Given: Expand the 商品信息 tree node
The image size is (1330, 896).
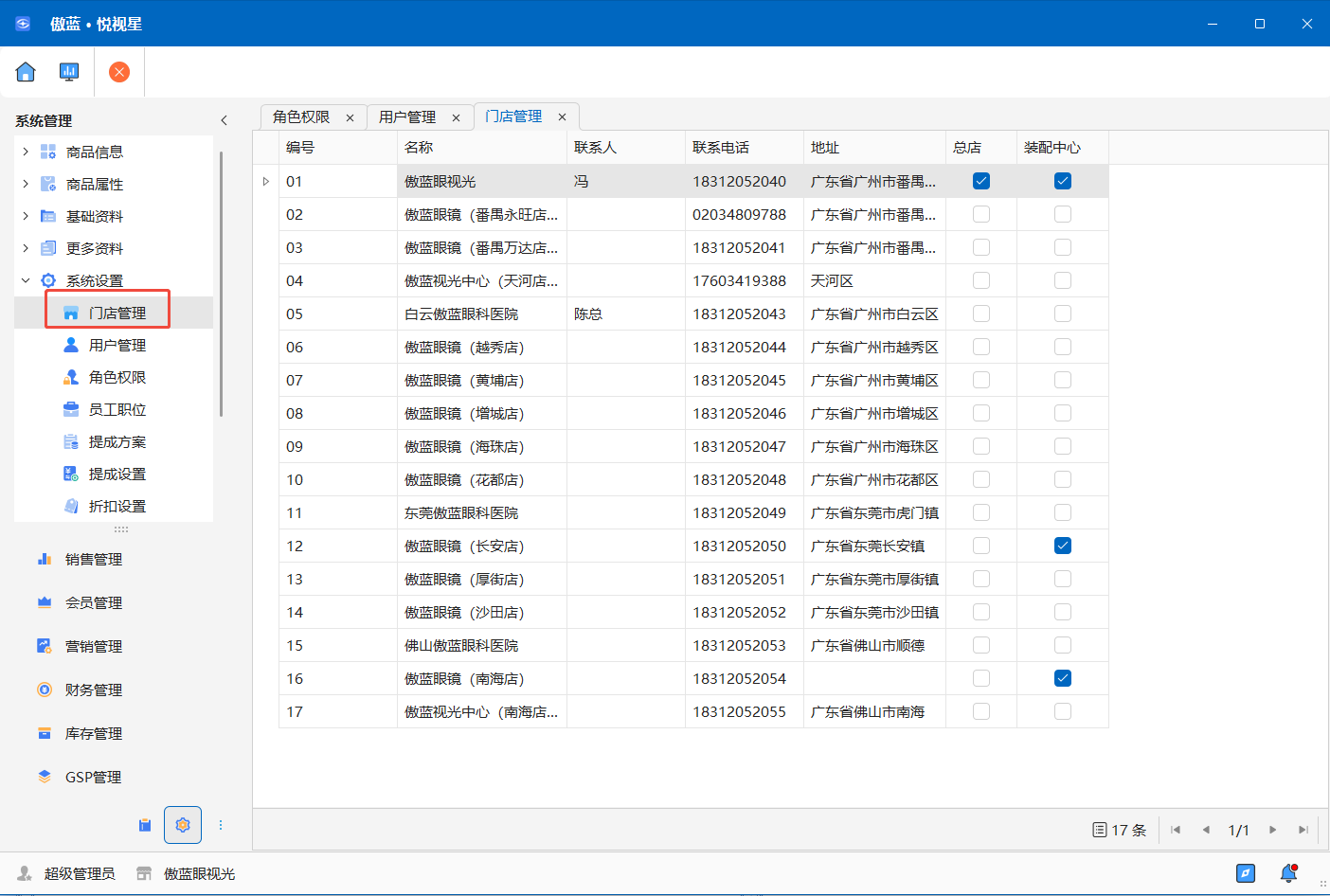Looking at the screenshot, I should pos(26,152).
